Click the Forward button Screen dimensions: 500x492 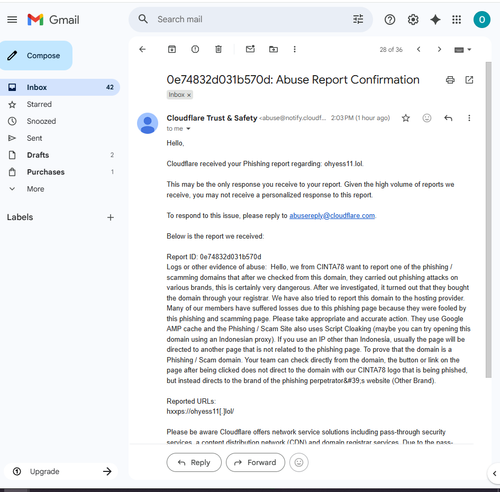click(x=255, y=462)
